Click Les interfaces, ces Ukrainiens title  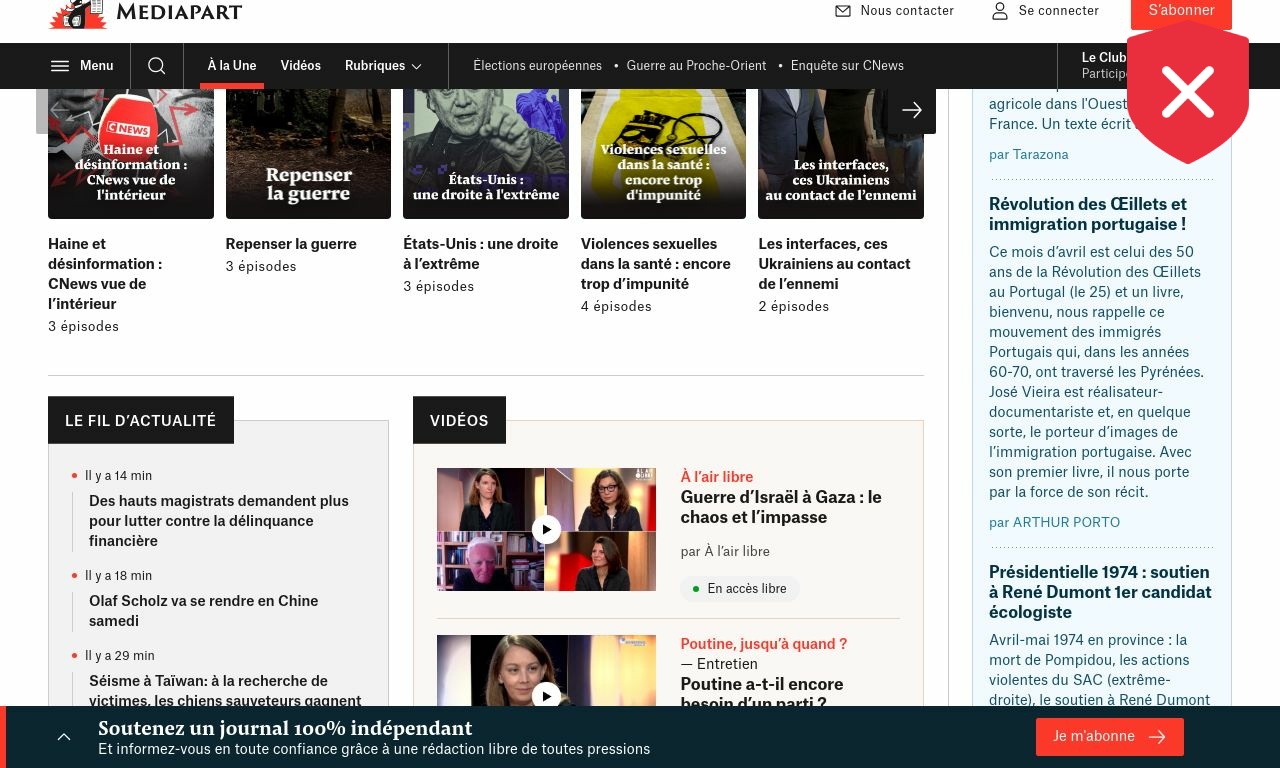coord(834,264)
